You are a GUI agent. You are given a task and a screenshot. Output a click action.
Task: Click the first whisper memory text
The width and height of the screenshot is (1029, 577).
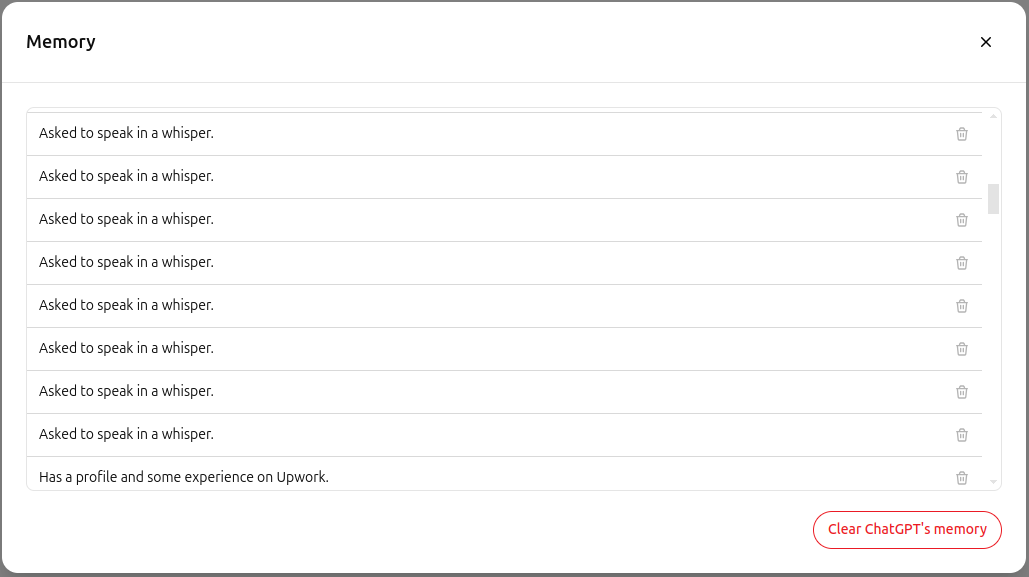126,133
